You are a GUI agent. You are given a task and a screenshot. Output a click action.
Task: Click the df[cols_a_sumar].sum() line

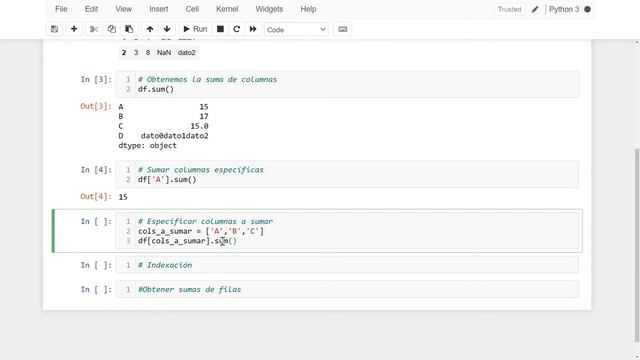pos(187,241)
